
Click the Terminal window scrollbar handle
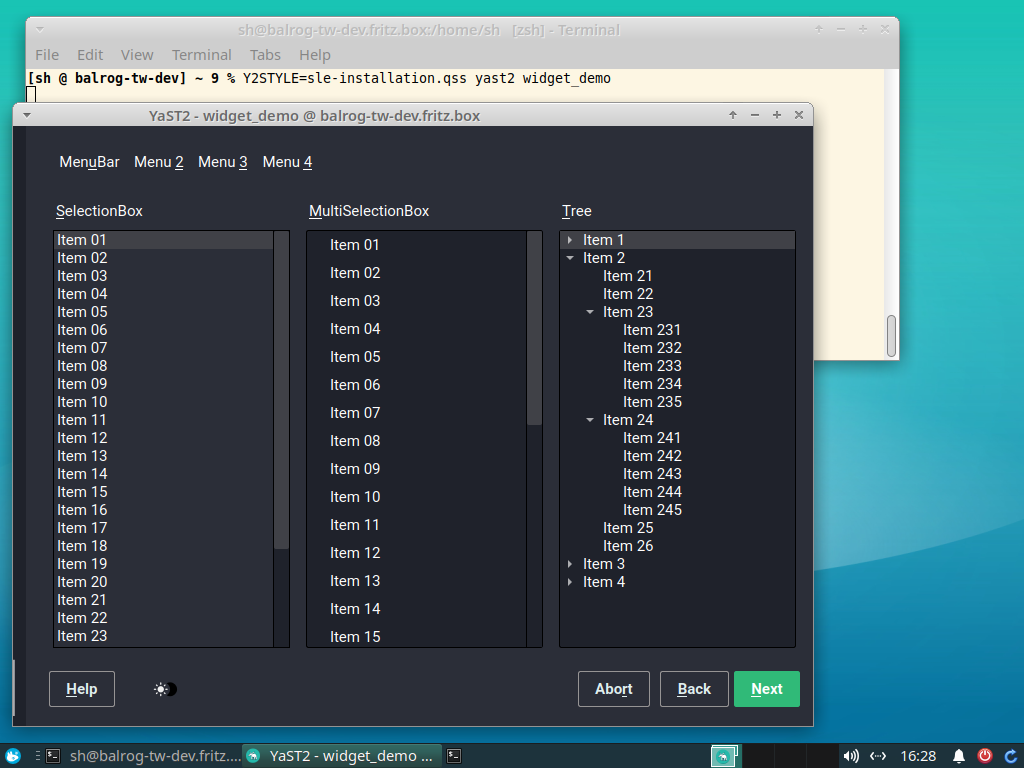click(x=891, y=336)
